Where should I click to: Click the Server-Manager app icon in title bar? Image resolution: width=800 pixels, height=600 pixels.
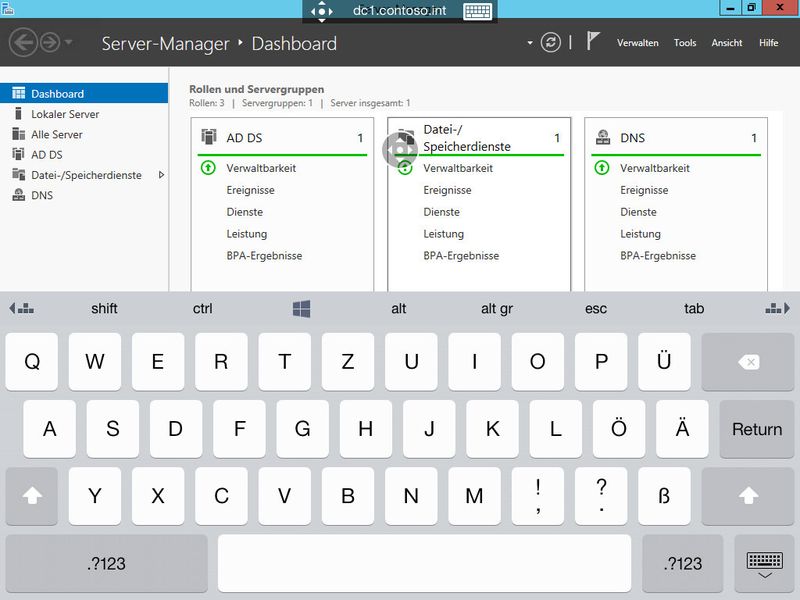[x=7, y=8]
